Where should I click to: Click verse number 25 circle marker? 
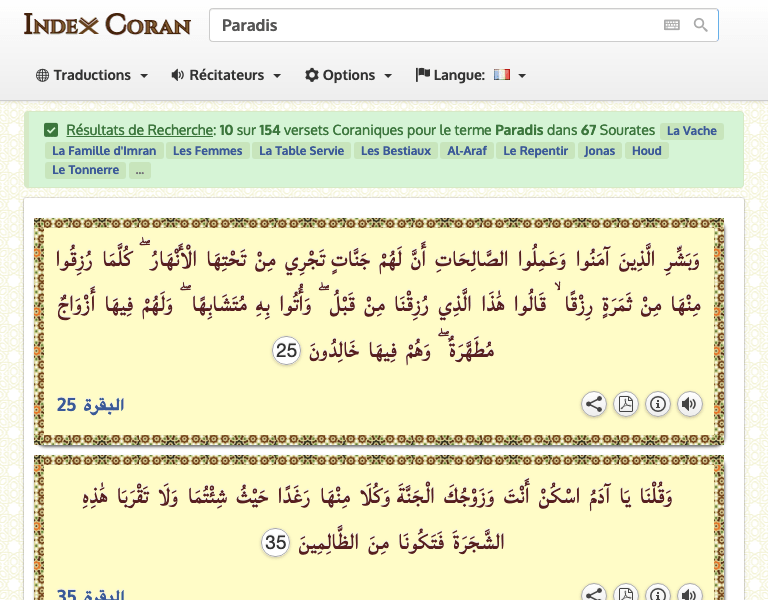287,350
